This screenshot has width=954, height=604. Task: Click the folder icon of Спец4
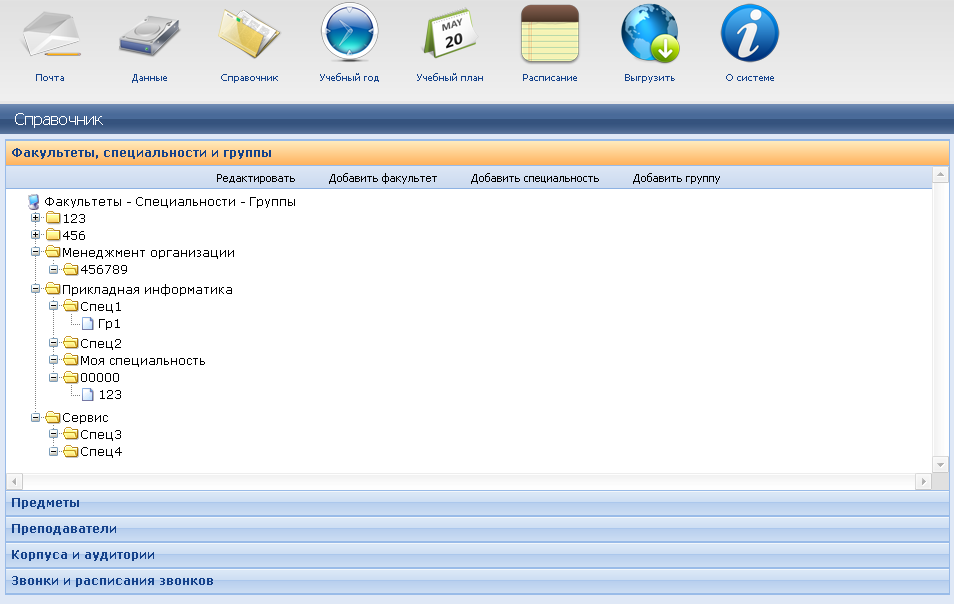pos(71,451)
